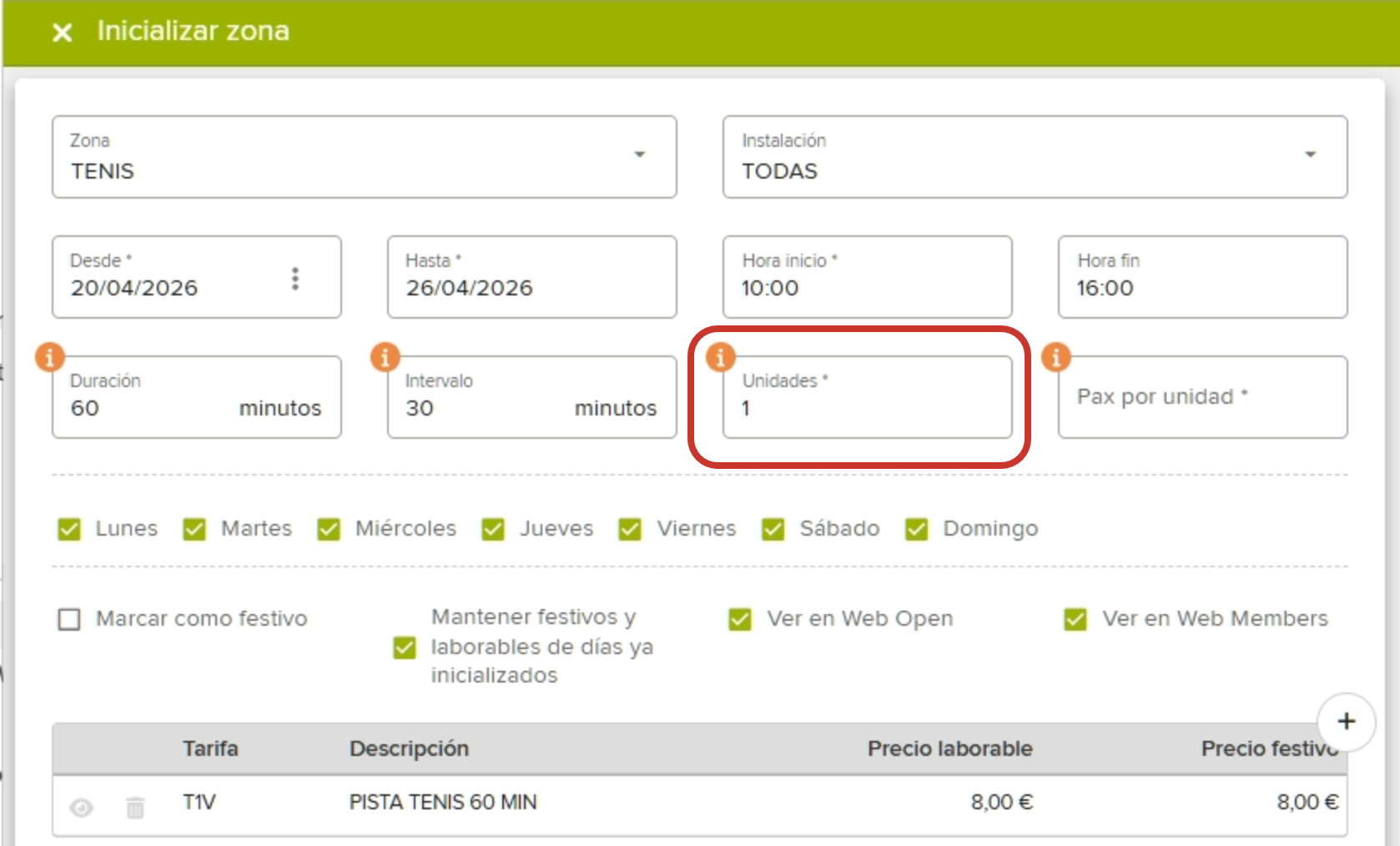Show info icon for Pax por unidad

pos(1056,357)
